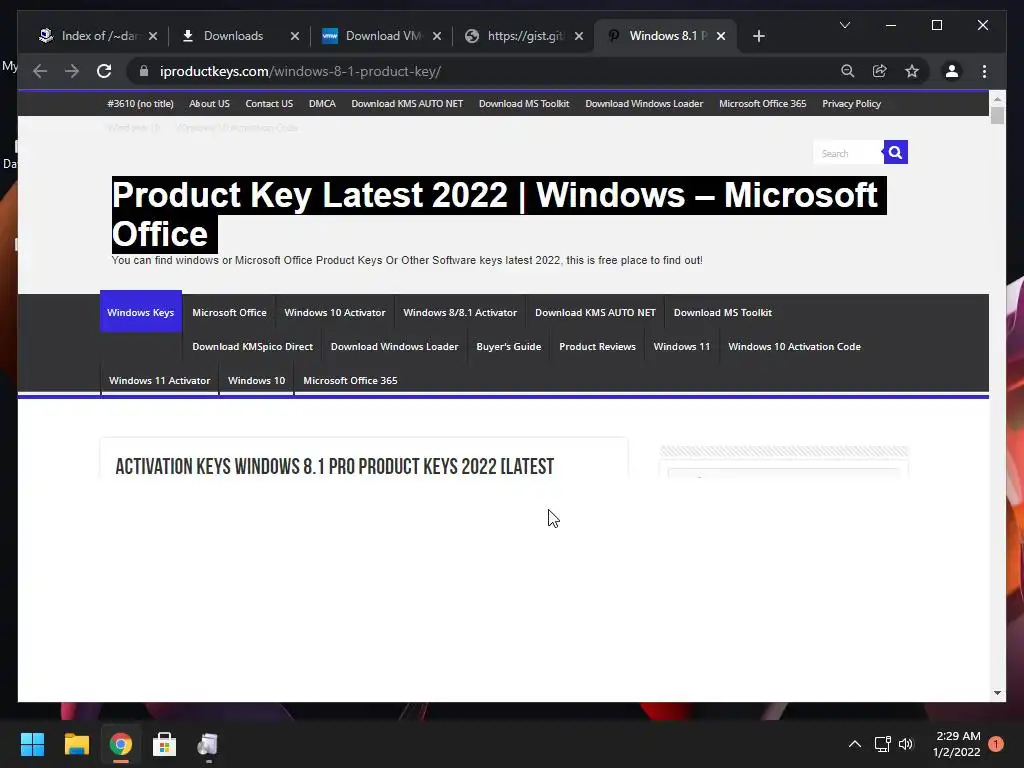The image size is (1024, 768).
Task: Open the Privacy Policy link
Action: click(851, 104)
